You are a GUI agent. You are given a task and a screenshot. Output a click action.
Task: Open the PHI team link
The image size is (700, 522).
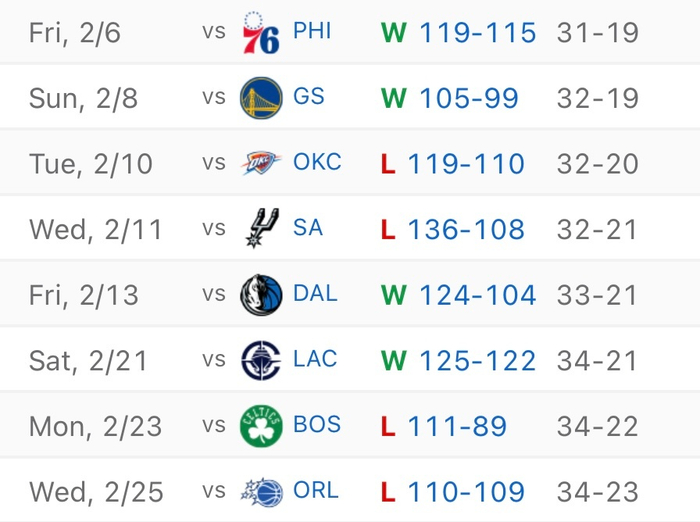pos(312,32)
